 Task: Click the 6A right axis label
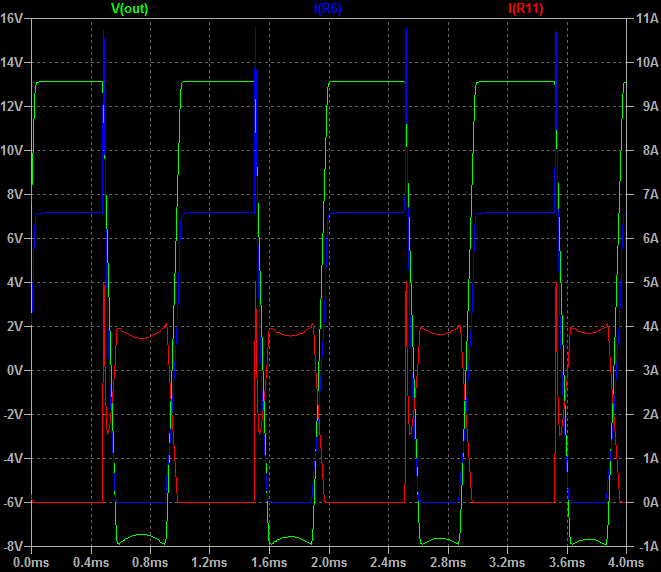click(651, 239)
